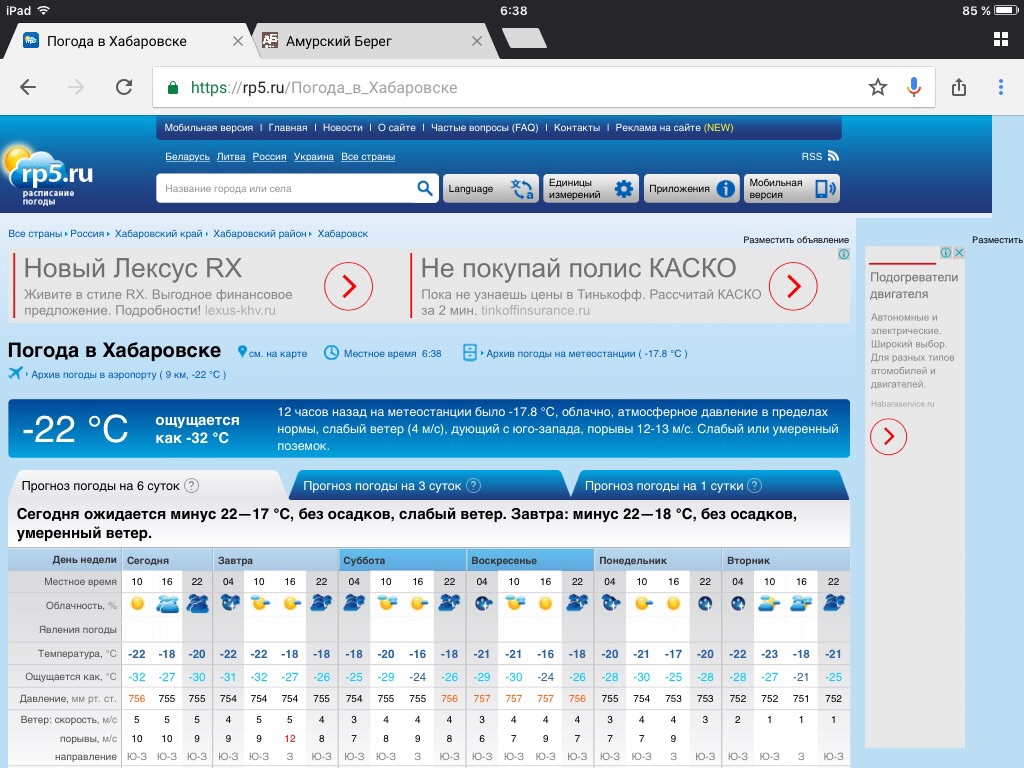1024x768 pixels.
Task: Click Сегодня 22:00 cloudy night icon
Action: coord(197,603)
